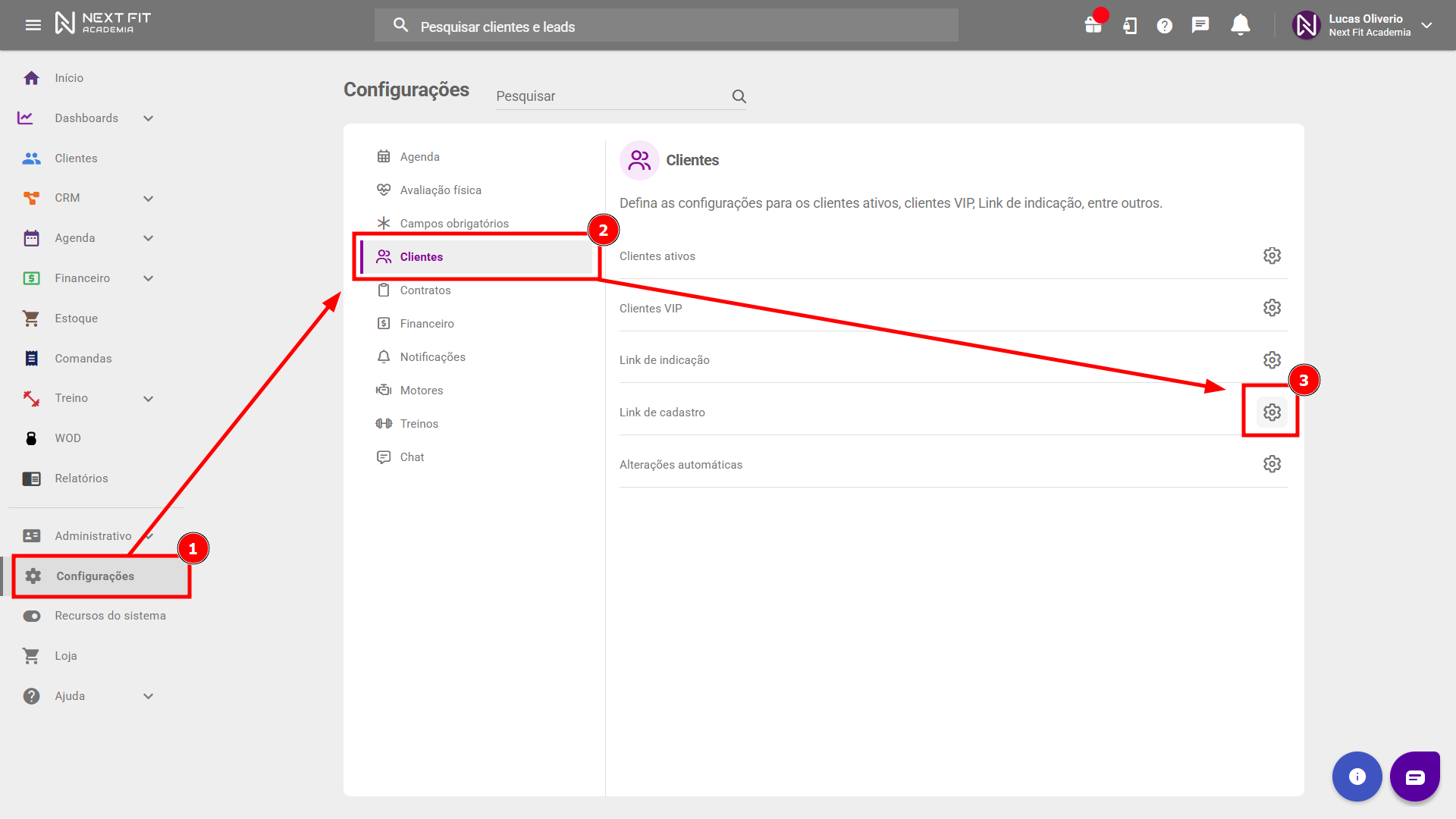This screenshot has height=819, width=1456.
Task: Select Notificações in settings list
Action: [432, 357]
